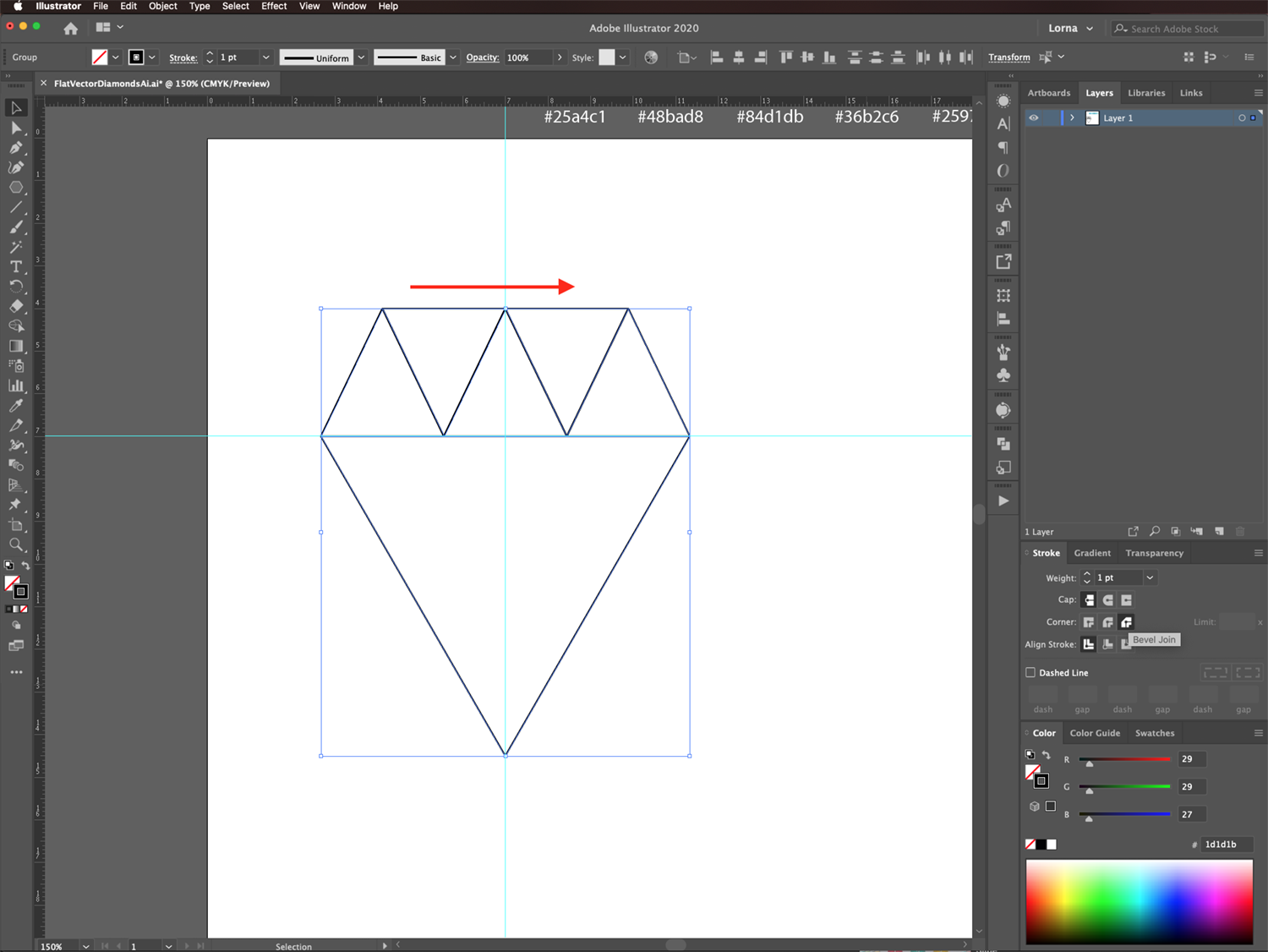The width and height of the screenshot is (1268, 952).
Task: Click the Layer 1 target circle
Action: click(x=1242, y=118)
